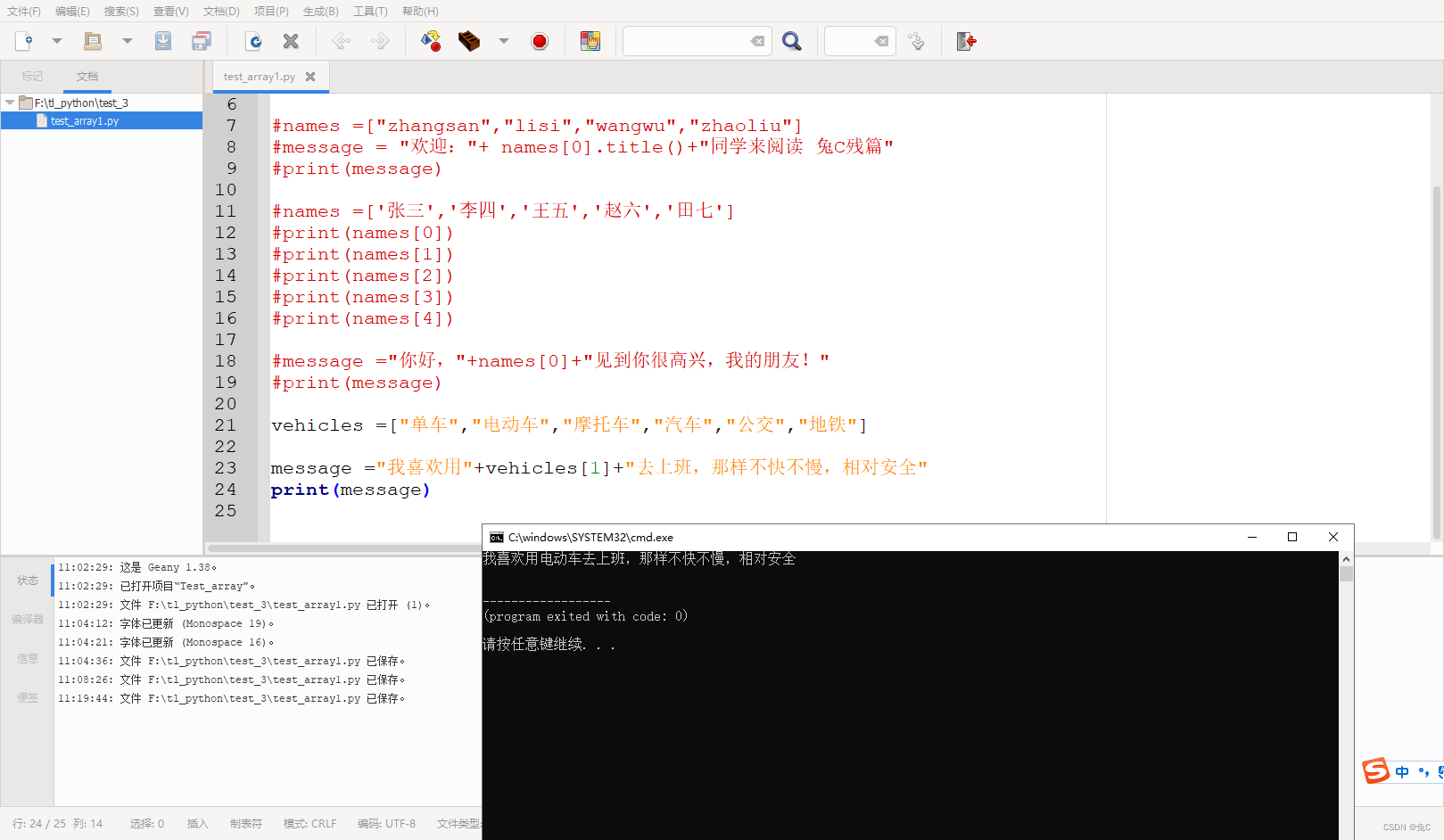Click the Sogou input method S icon
Image resolution: width=1444 pixels, height=840 pixels.
tap(1376, 771)
